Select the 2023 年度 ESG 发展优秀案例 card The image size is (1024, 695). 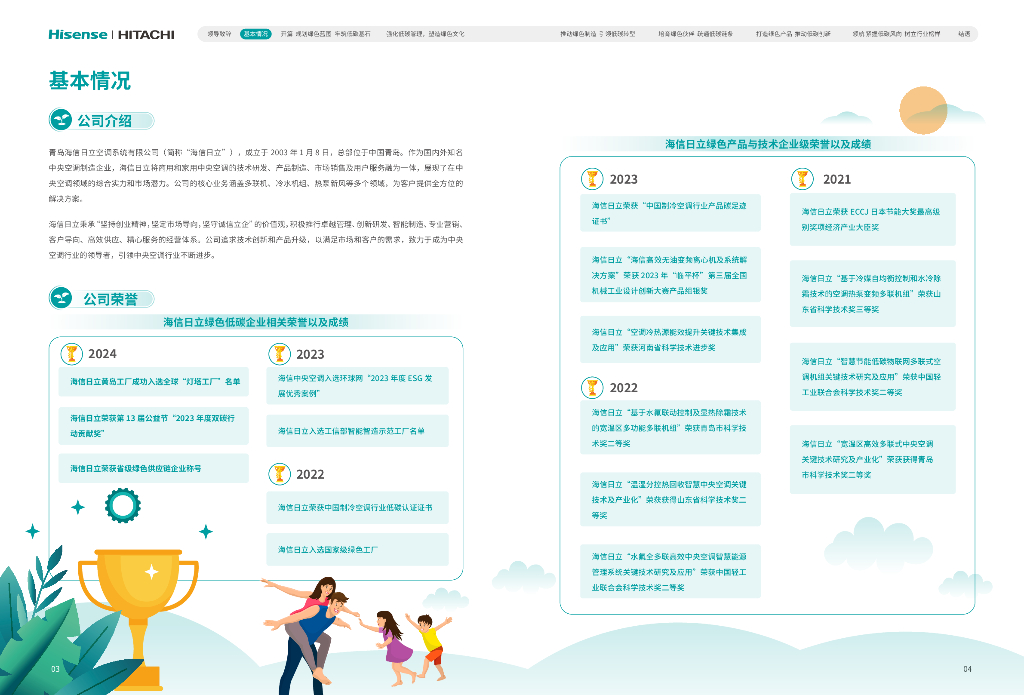[357, 386]
